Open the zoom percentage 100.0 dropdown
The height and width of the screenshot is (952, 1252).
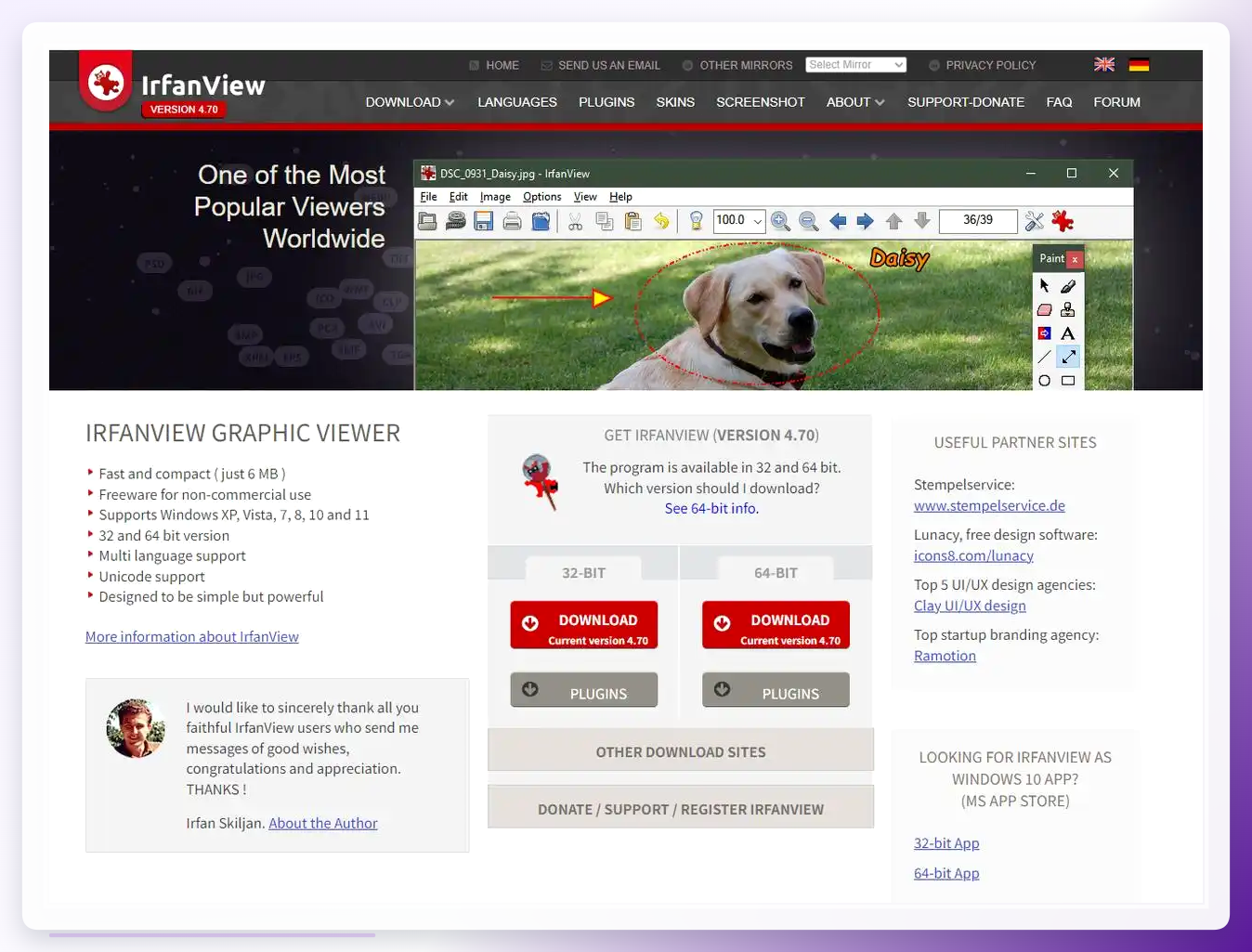757,221
